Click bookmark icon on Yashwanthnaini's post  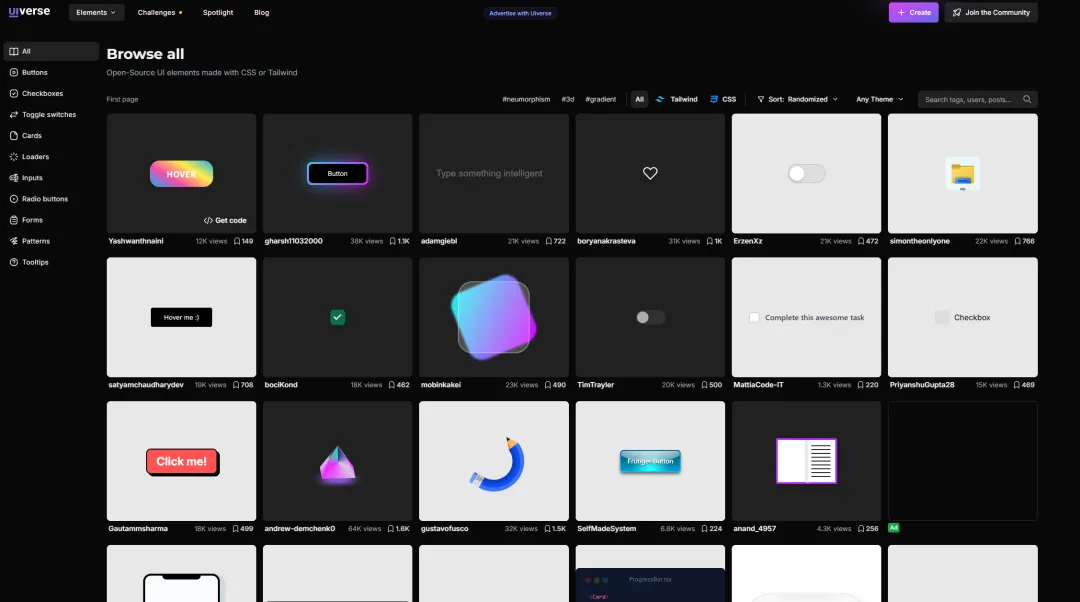(237, 241)
